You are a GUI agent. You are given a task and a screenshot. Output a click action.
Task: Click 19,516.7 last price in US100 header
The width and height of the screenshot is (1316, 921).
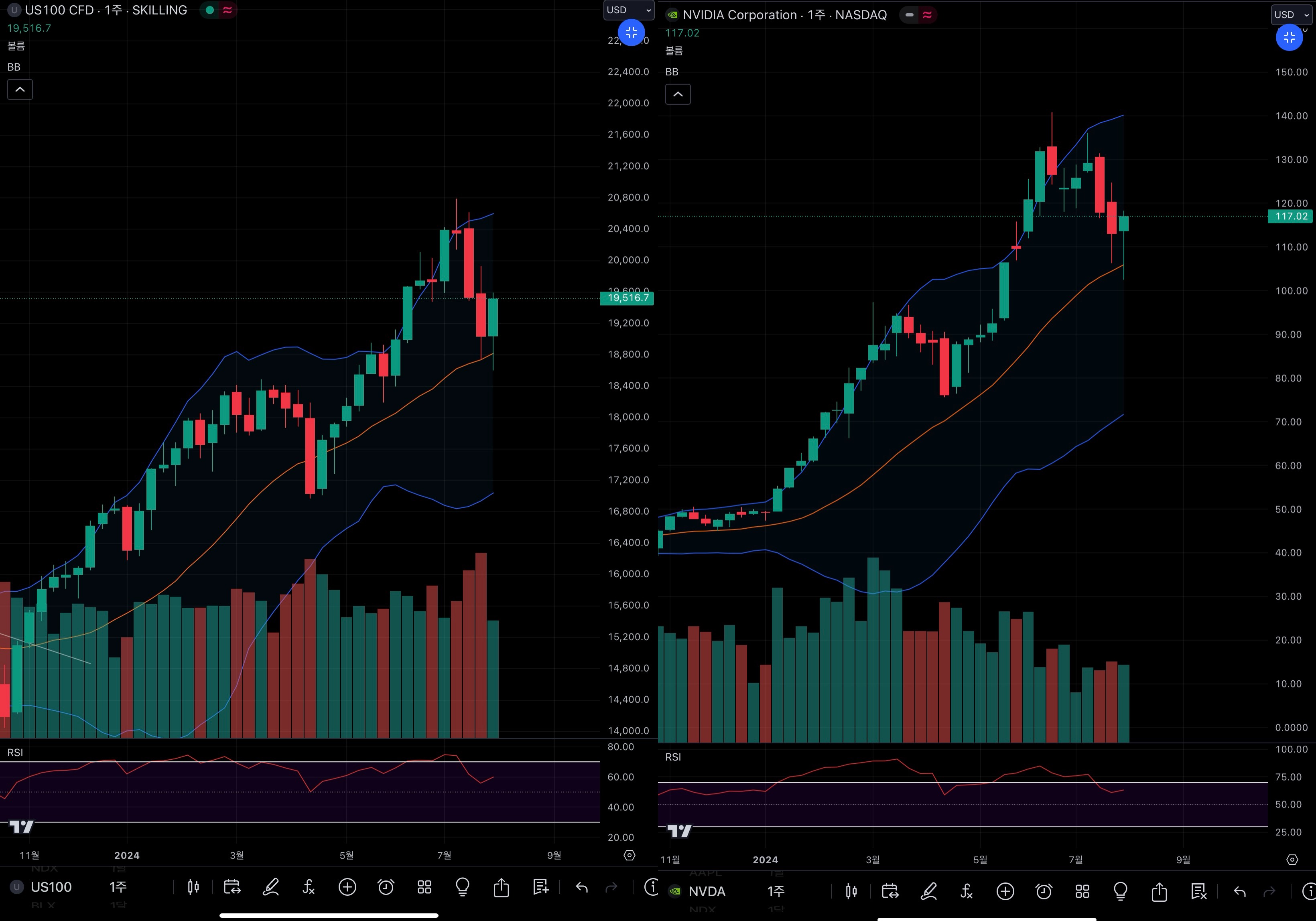click(x=28, y=28)
